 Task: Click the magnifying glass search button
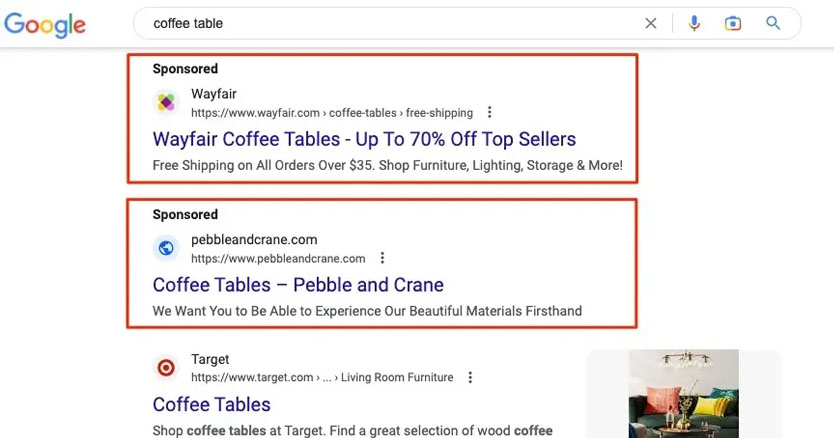[773, 23]
